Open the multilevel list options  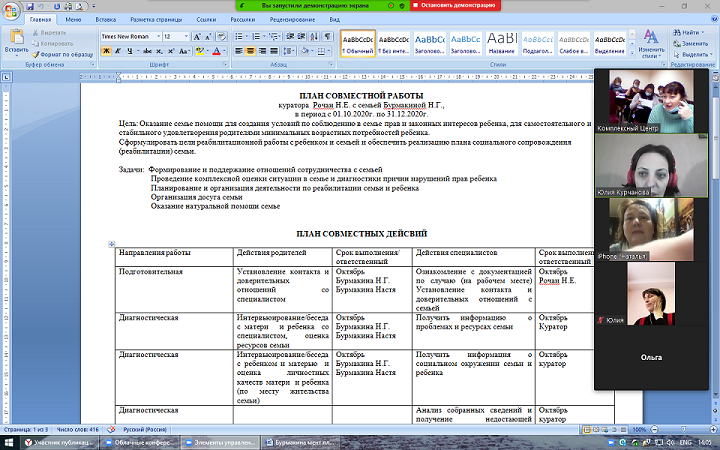click(275, 36)
